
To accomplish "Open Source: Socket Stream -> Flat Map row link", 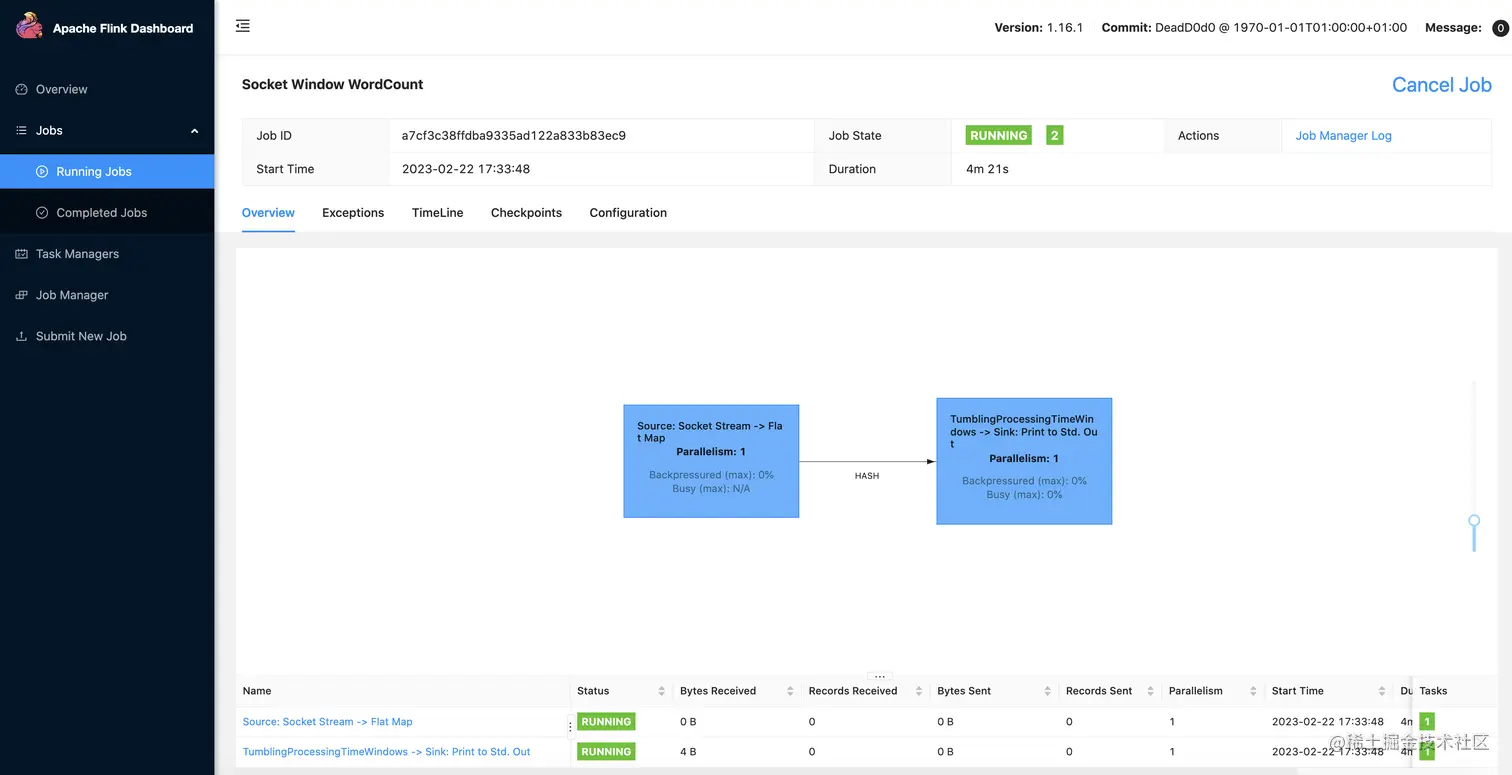I will [x=327, y=722].
